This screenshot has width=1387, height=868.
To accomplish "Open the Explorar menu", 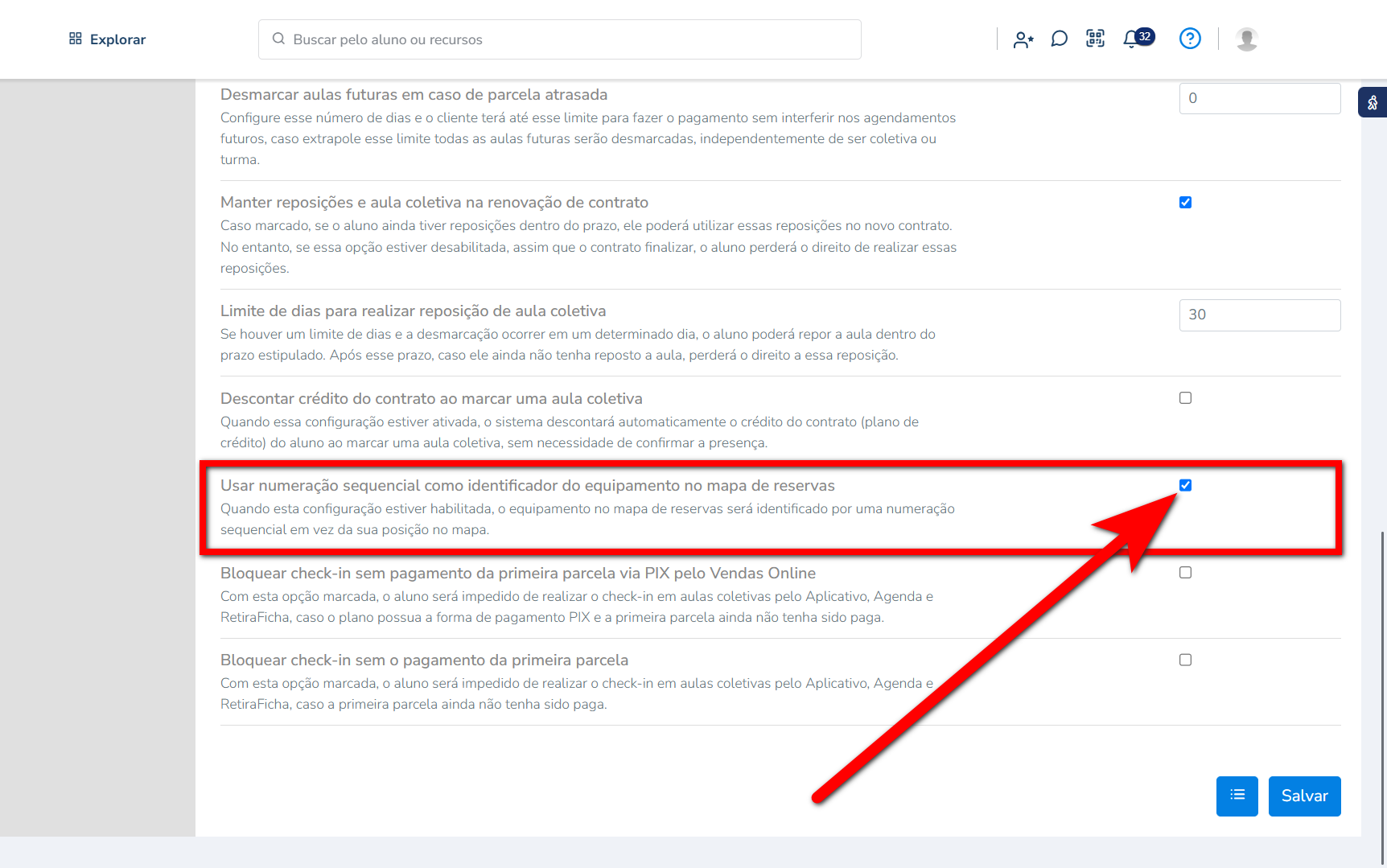I will pos(107,39).
